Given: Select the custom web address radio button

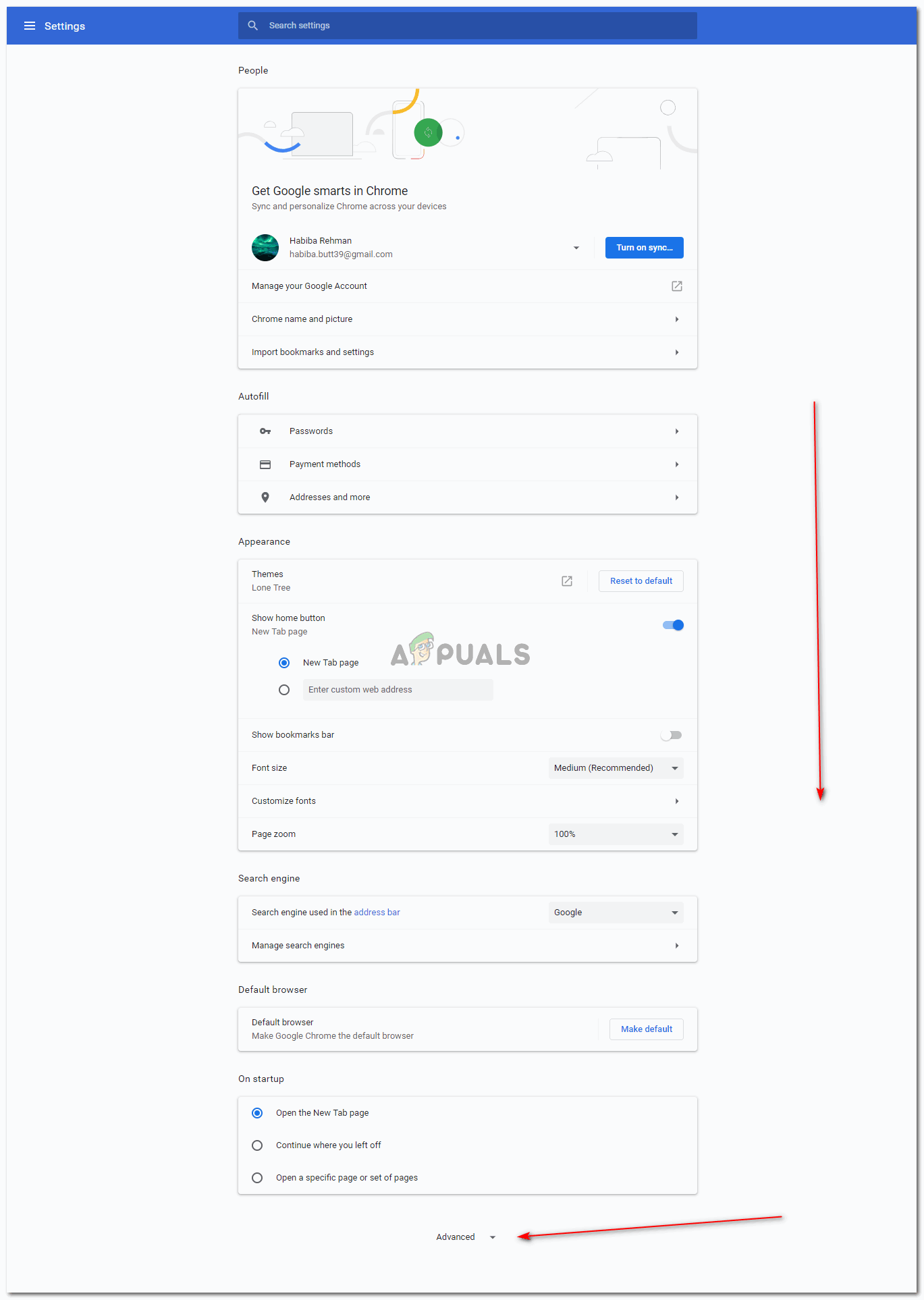Looking at the screenshot, I should coord(284,690).
